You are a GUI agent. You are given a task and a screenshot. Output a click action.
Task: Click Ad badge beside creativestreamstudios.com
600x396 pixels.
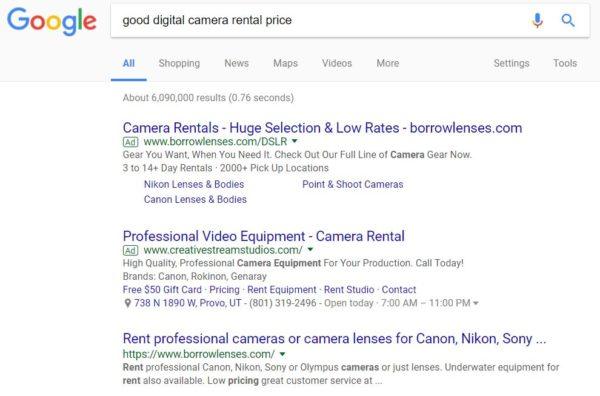click(x=130, y=250)
